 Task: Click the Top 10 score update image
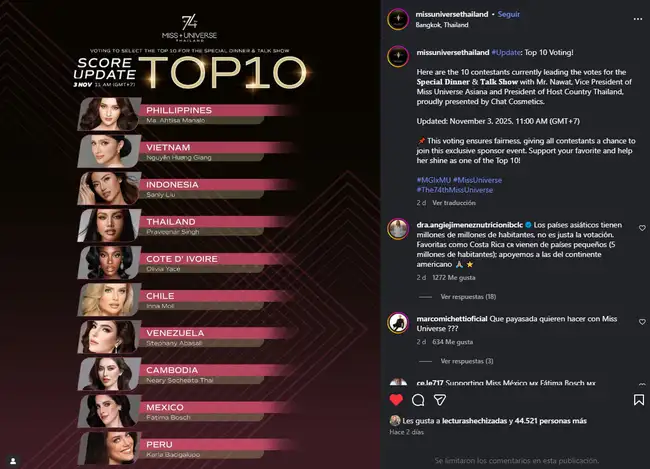coord(190,235)
